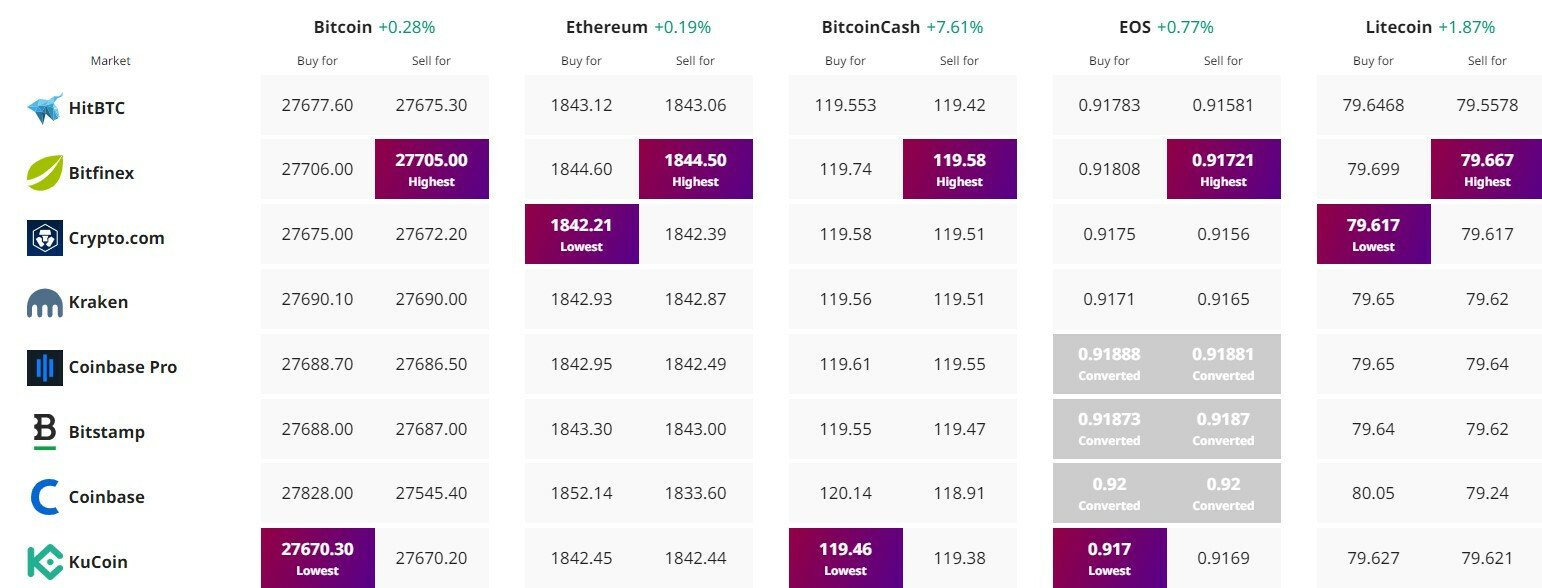Click the HitBTC exchange logo icon

click(x=45, y=107)
